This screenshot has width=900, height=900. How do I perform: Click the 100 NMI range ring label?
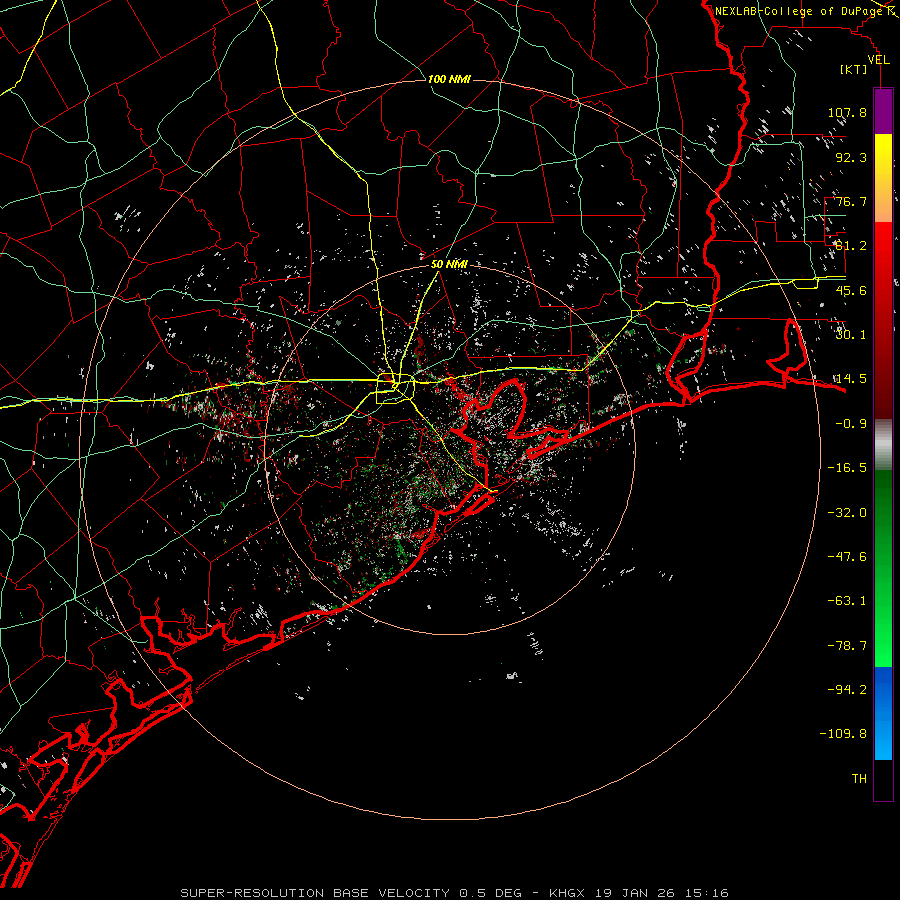(x=449, y=79)
